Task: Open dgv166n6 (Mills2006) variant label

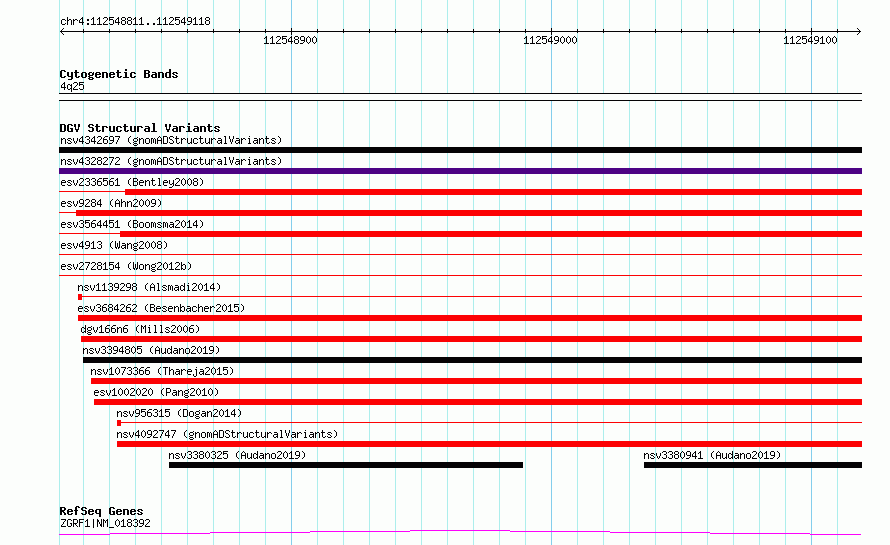Action: [140, 329]
